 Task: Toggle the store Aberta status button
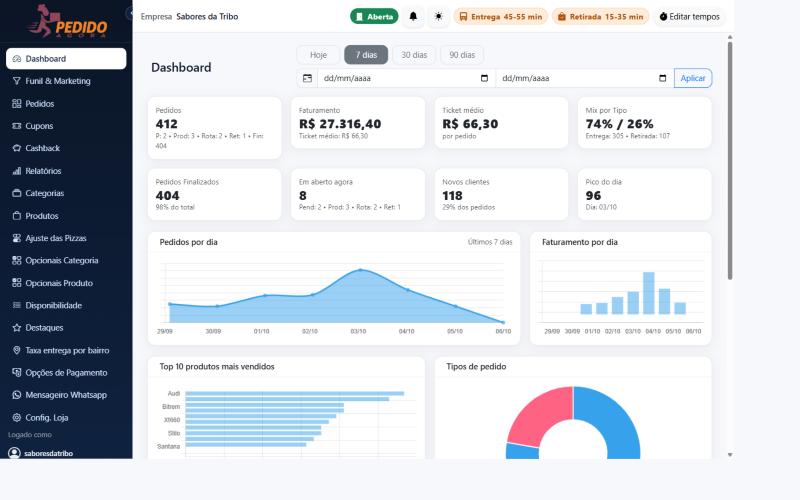click(374, 16)
